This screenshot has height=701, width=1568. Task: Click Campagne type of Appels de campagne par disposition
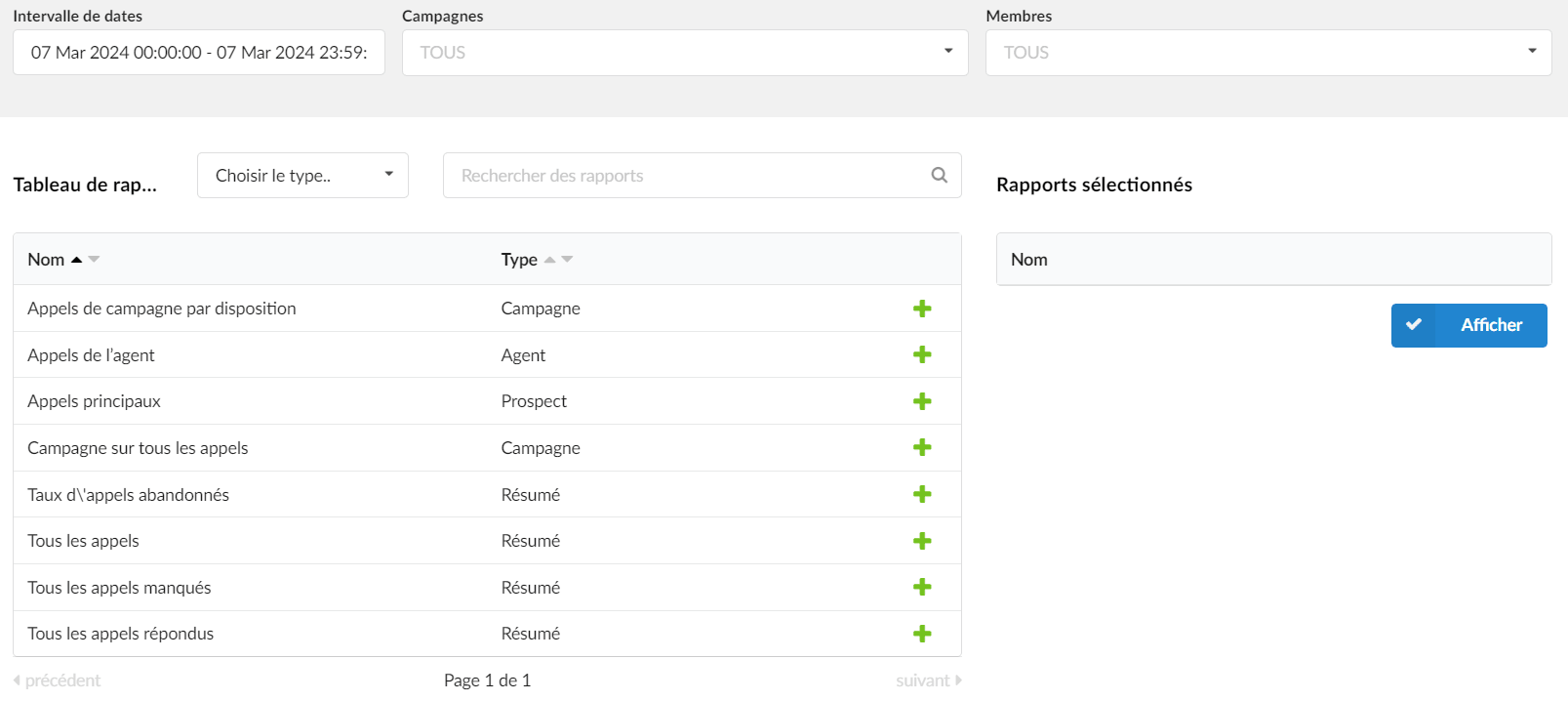541,309
